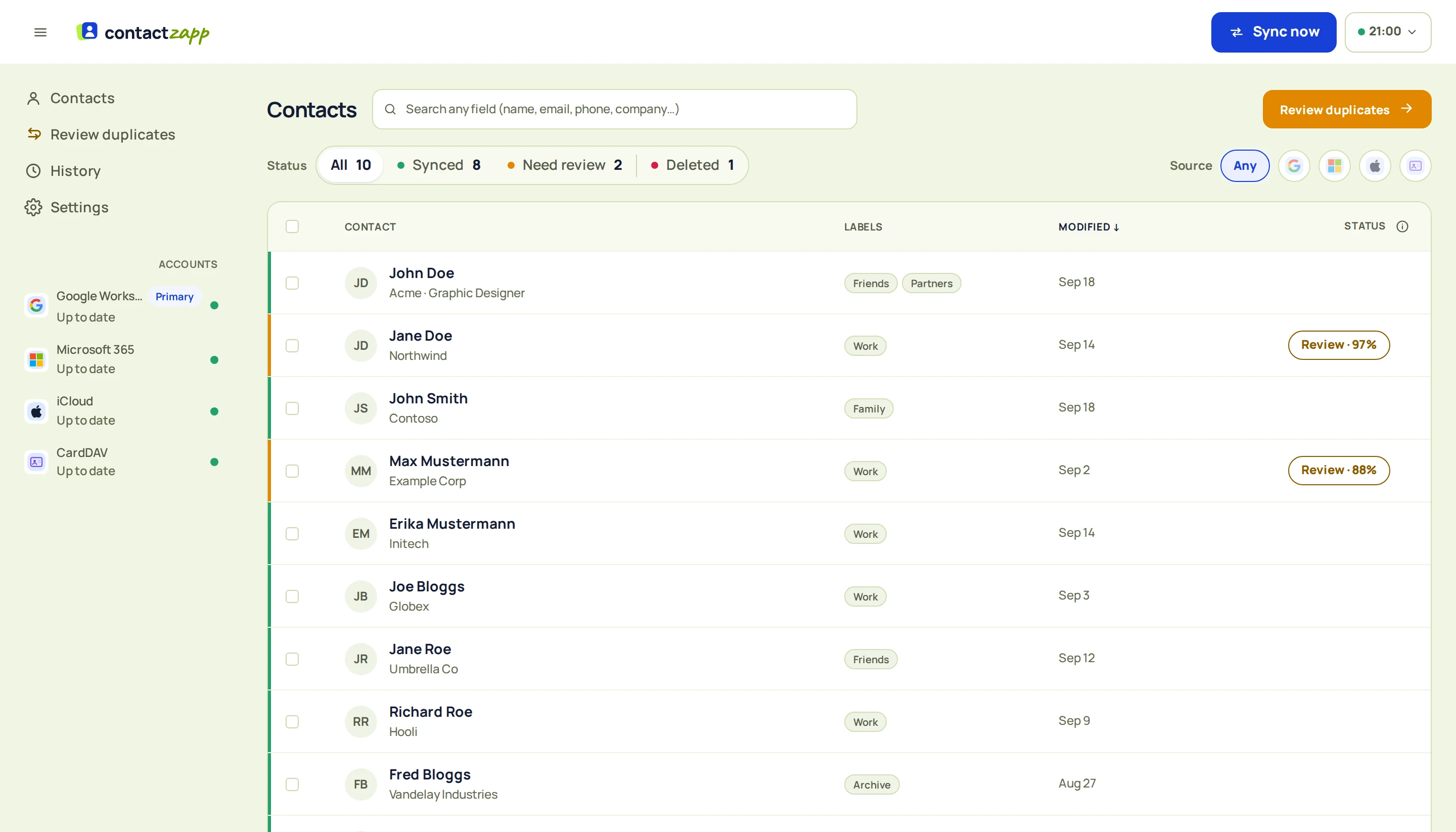Sort by the Modified column header
The image size is (1456, 832).
click(1088, 227)
